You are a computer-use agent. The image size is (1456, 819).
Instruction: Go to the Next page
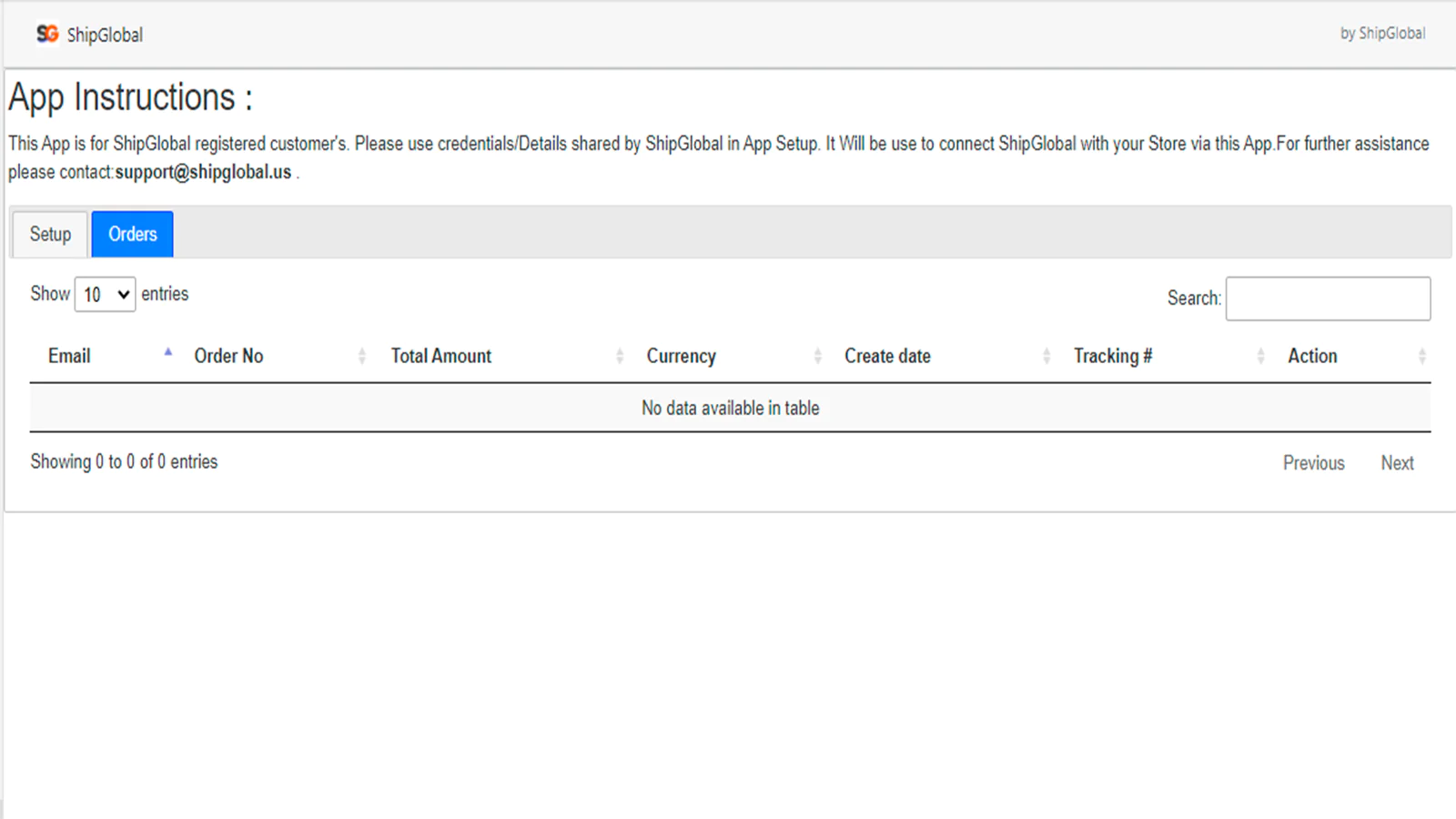[1397, 462]
